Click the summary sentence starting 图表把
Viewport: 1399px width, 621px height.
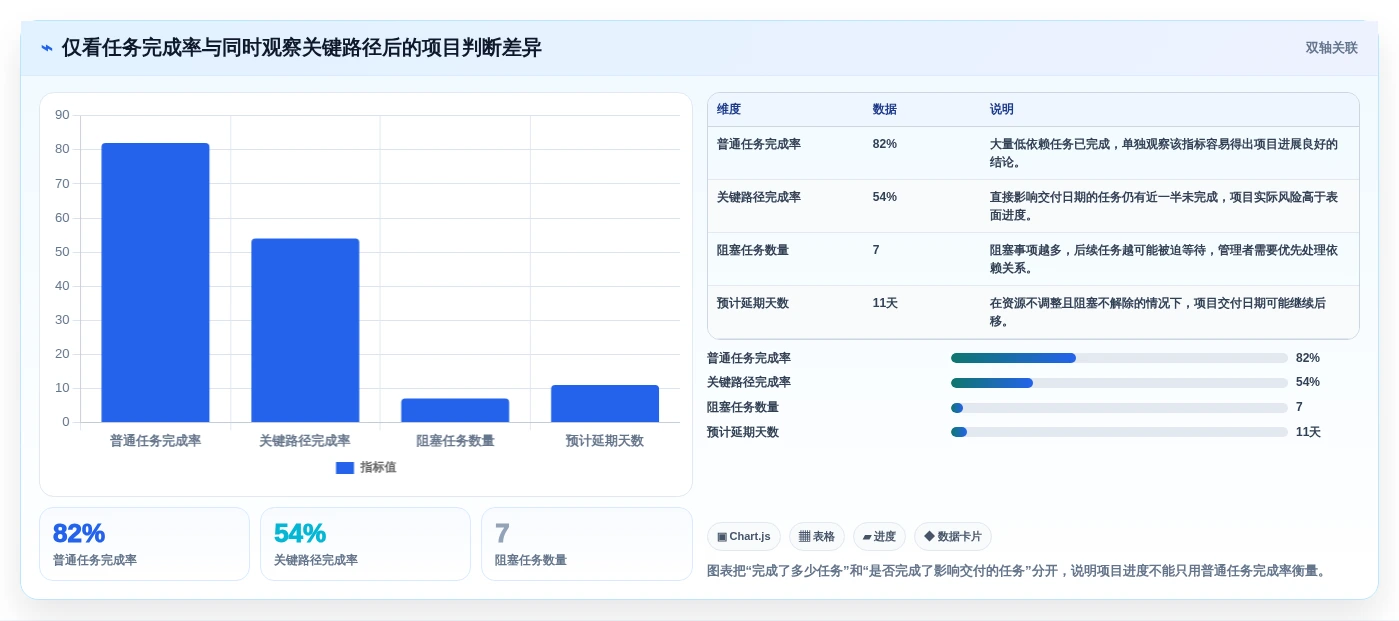click(1017, 571)
